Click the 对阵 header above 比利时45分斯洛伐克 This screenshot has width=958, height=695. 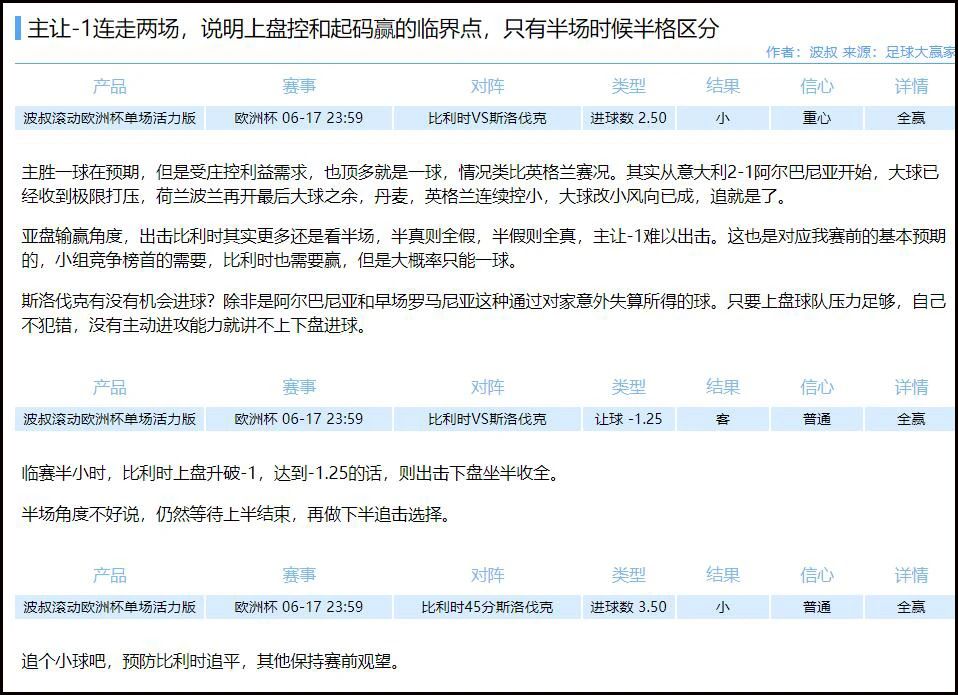(x=487, y=575)
